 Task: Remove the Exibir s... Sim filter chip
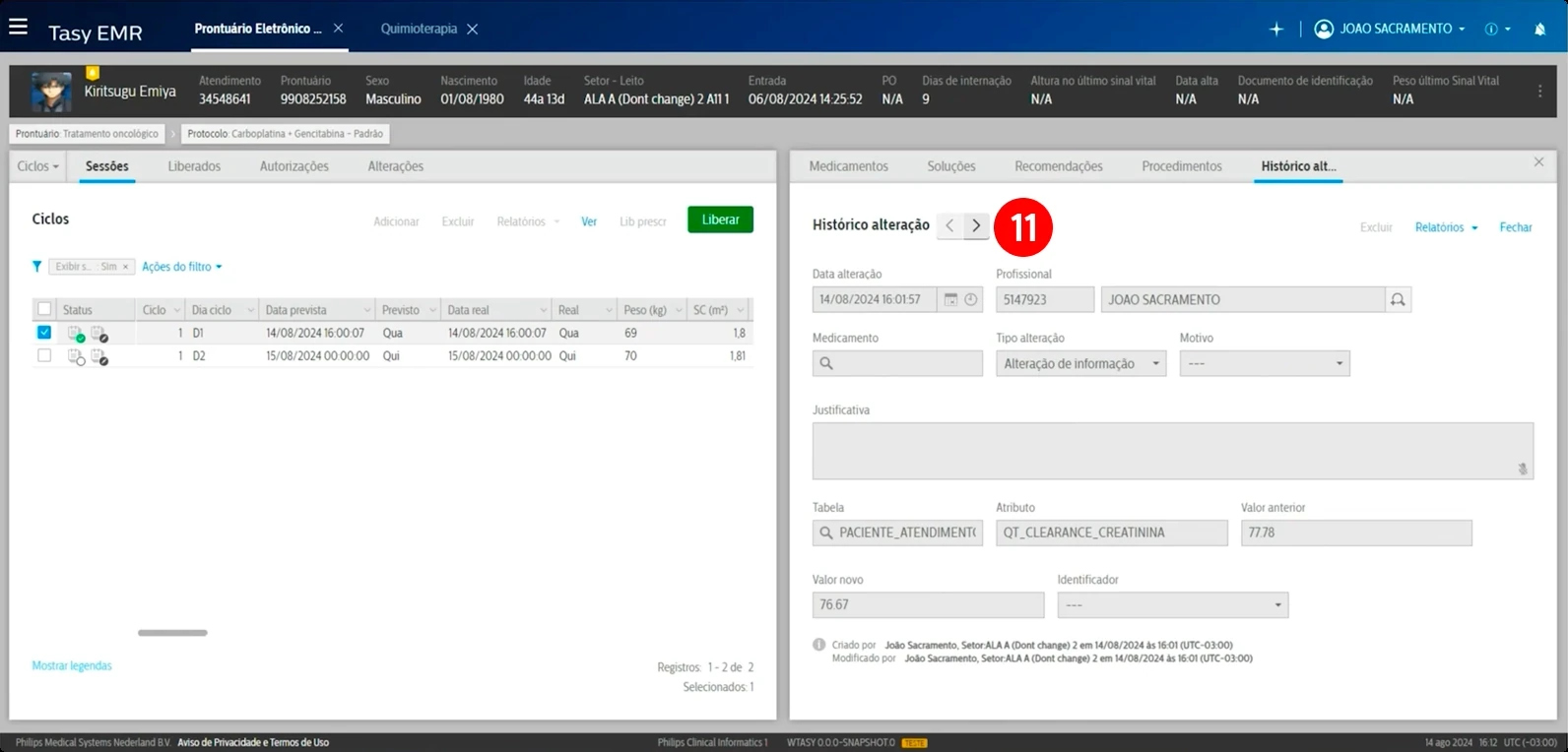[125, 267]
